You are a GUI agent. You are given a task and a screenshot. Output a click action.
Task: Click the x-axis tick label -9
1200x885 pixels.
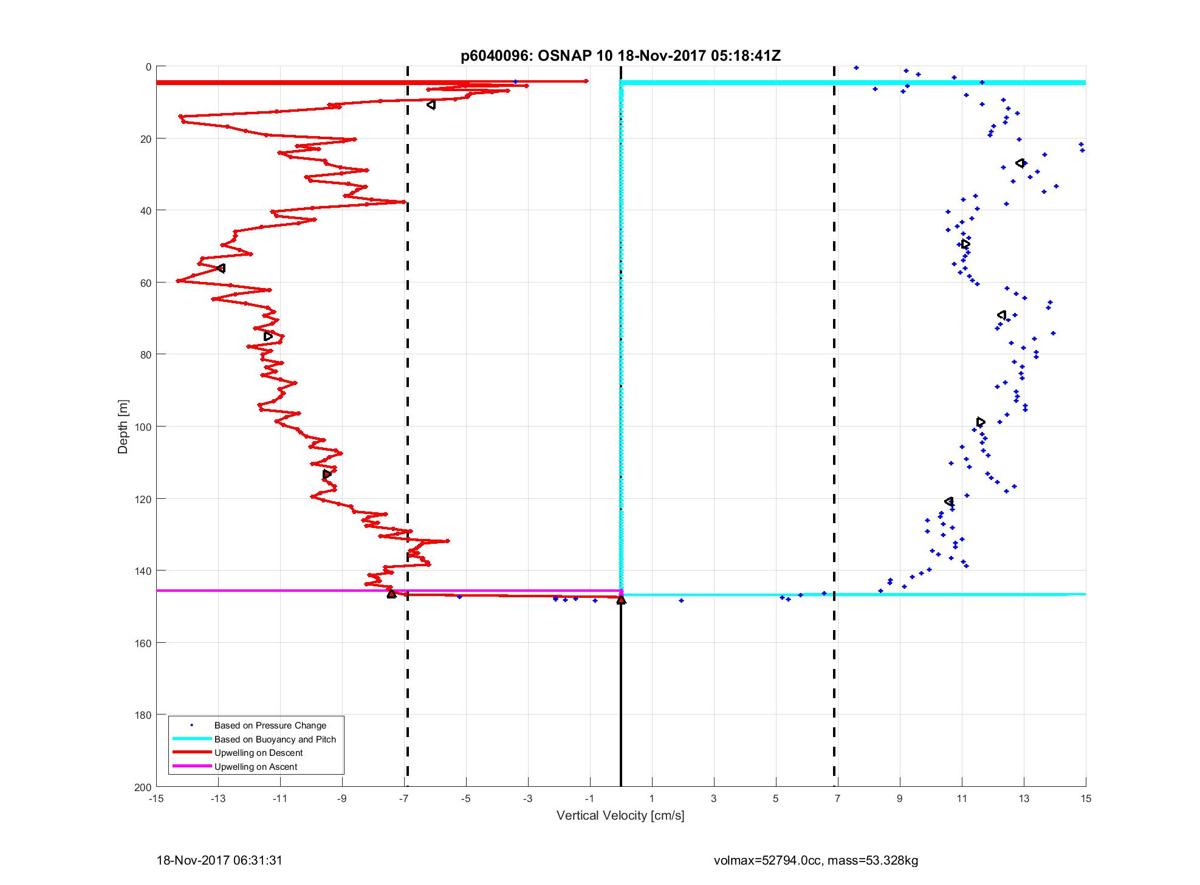[341, 798]
